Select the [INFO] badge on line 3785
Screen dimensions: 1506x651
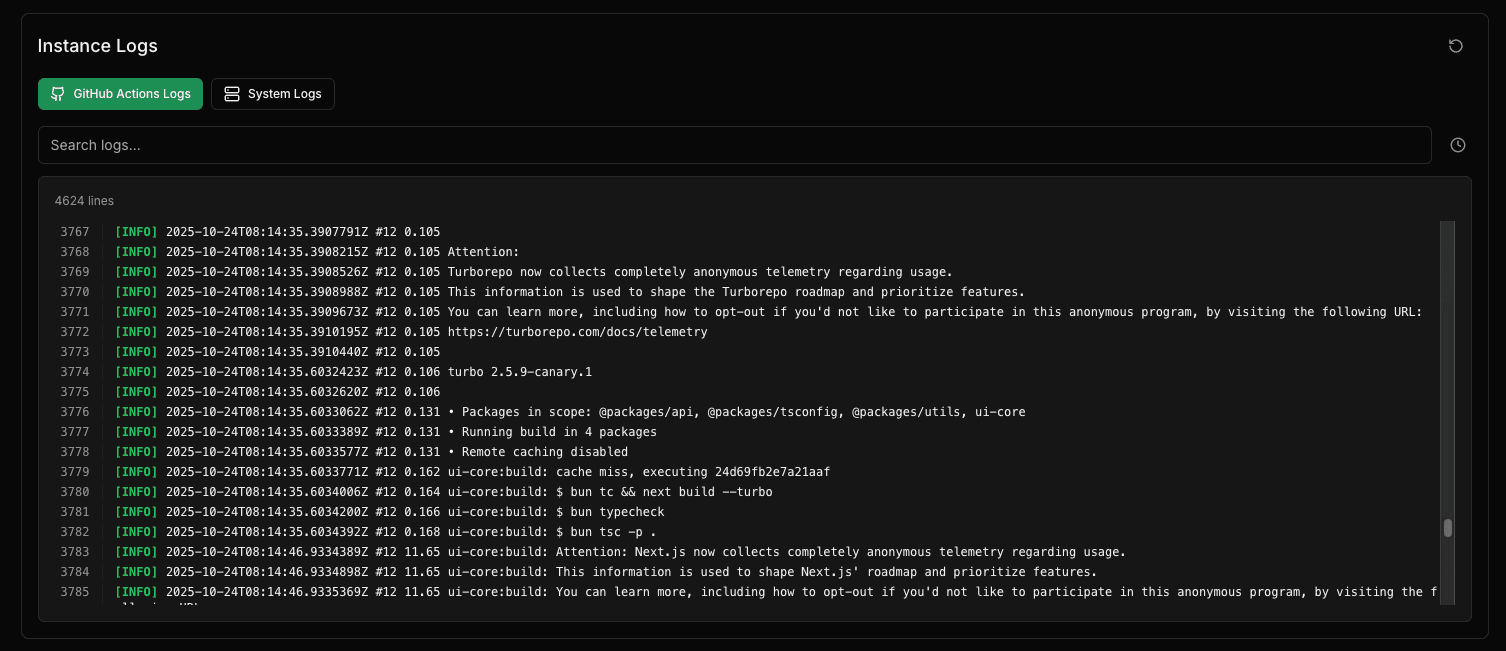[x=136, y=591]
